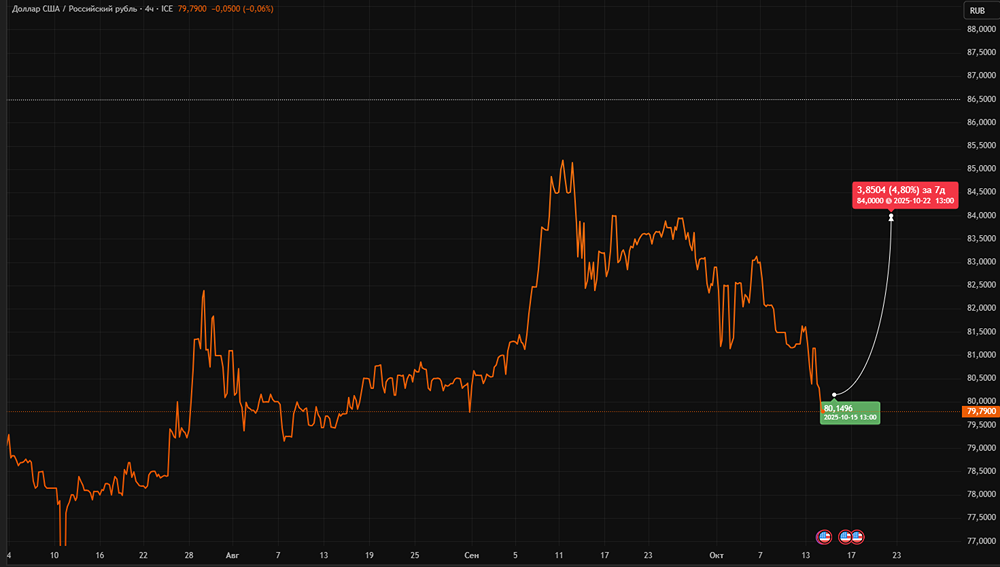Click the 78,0000 price scale label

tap(981, 494)
